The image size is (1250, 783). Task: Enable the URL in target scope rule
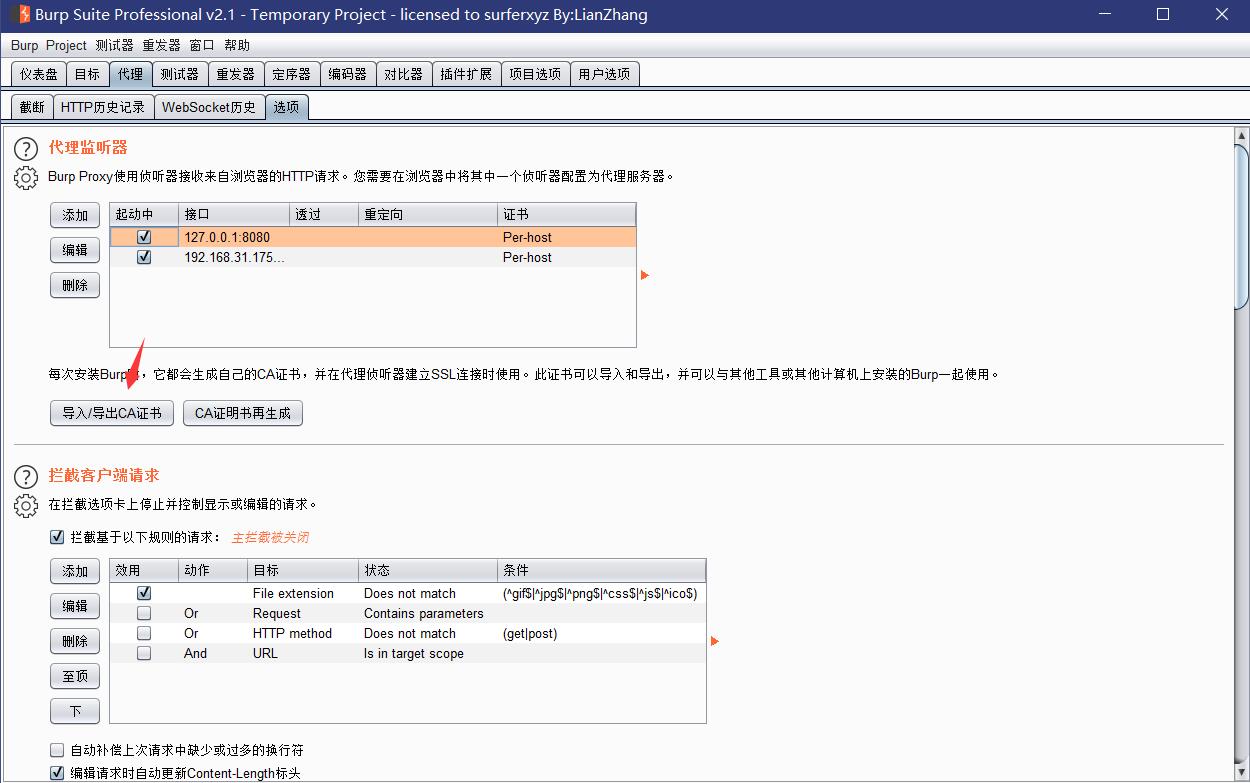(x=144, y=653)
